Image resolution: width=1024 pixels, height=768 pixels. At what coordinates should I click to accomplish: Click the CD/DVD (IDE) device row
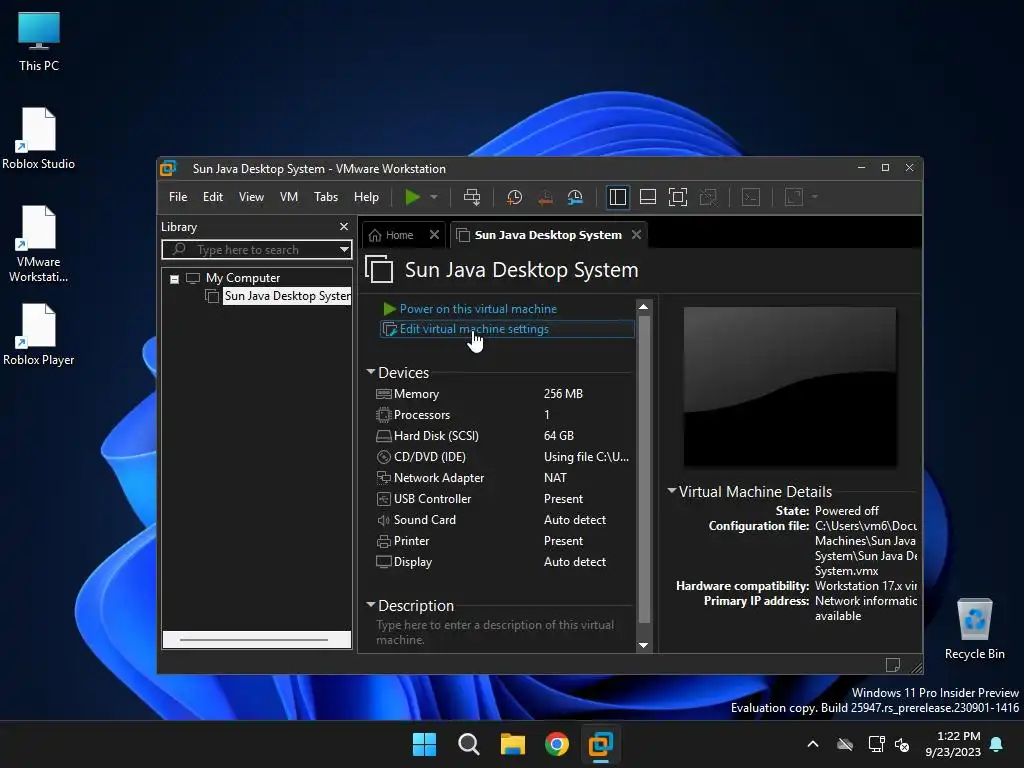503,457
